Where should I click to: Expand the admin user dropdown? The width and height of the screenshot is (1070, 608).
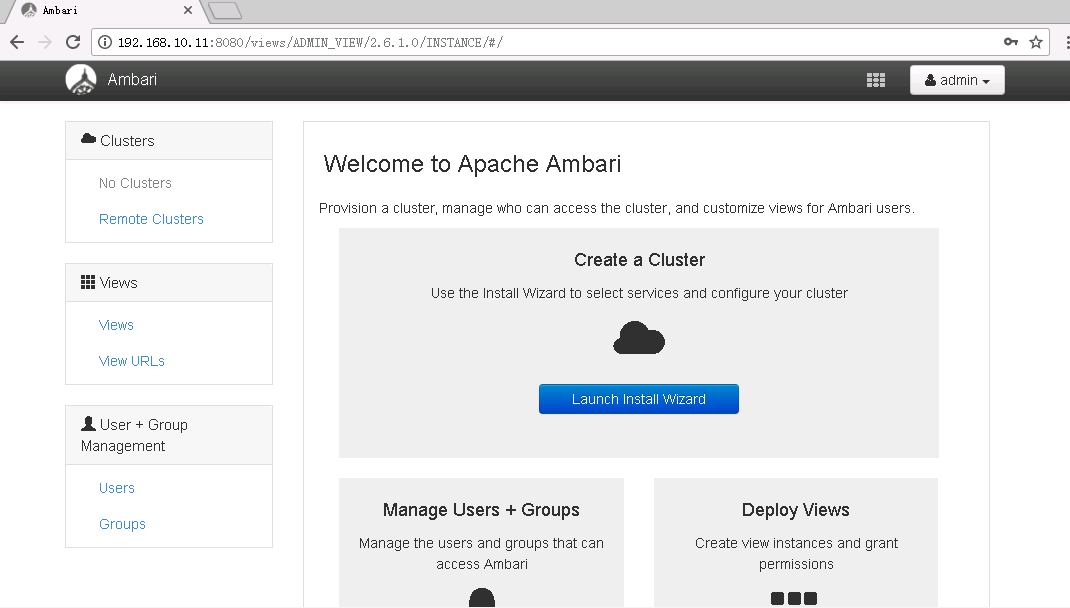957,80
